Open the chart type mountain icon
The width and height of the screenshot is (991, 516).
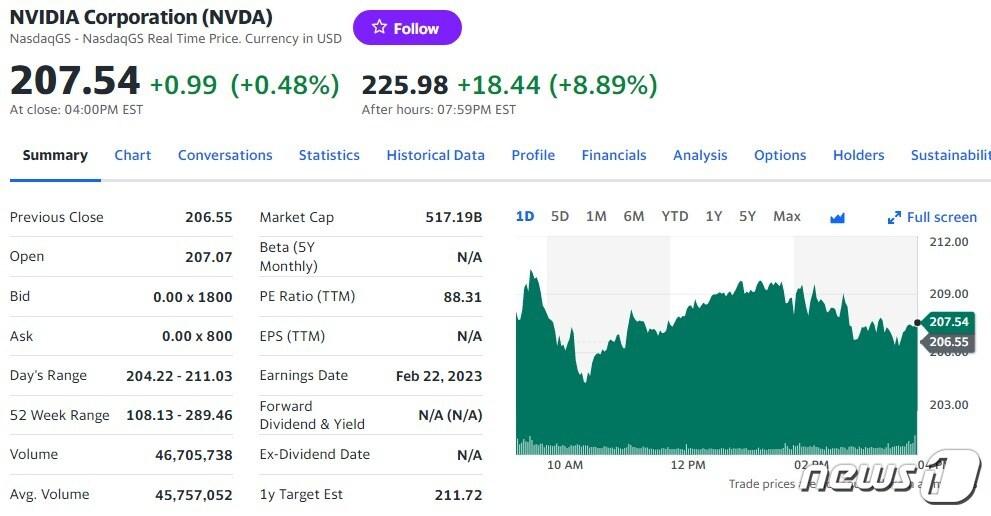coord(837,217)
